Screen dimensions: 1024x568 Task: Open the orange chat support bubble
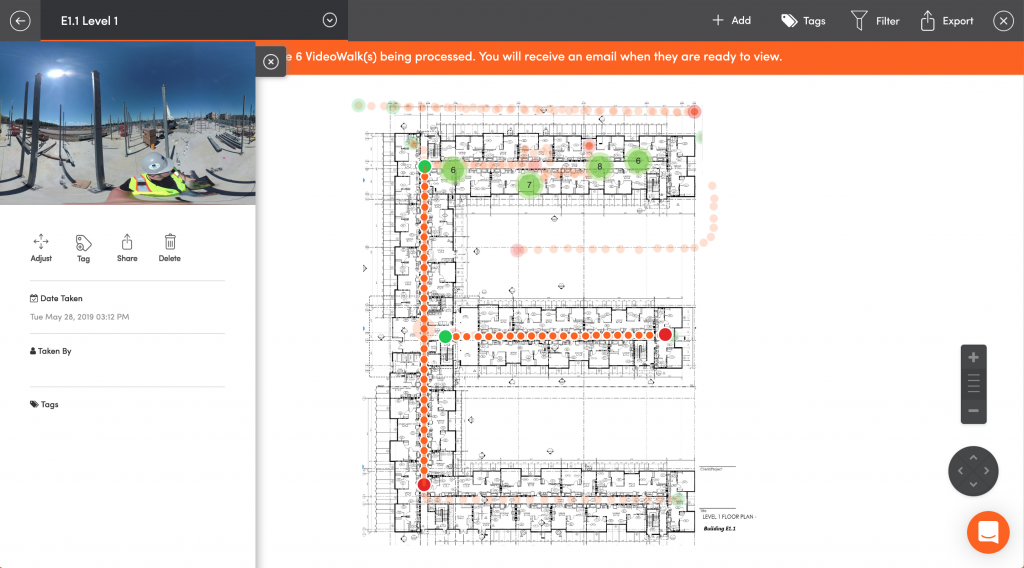click(988, 532)
